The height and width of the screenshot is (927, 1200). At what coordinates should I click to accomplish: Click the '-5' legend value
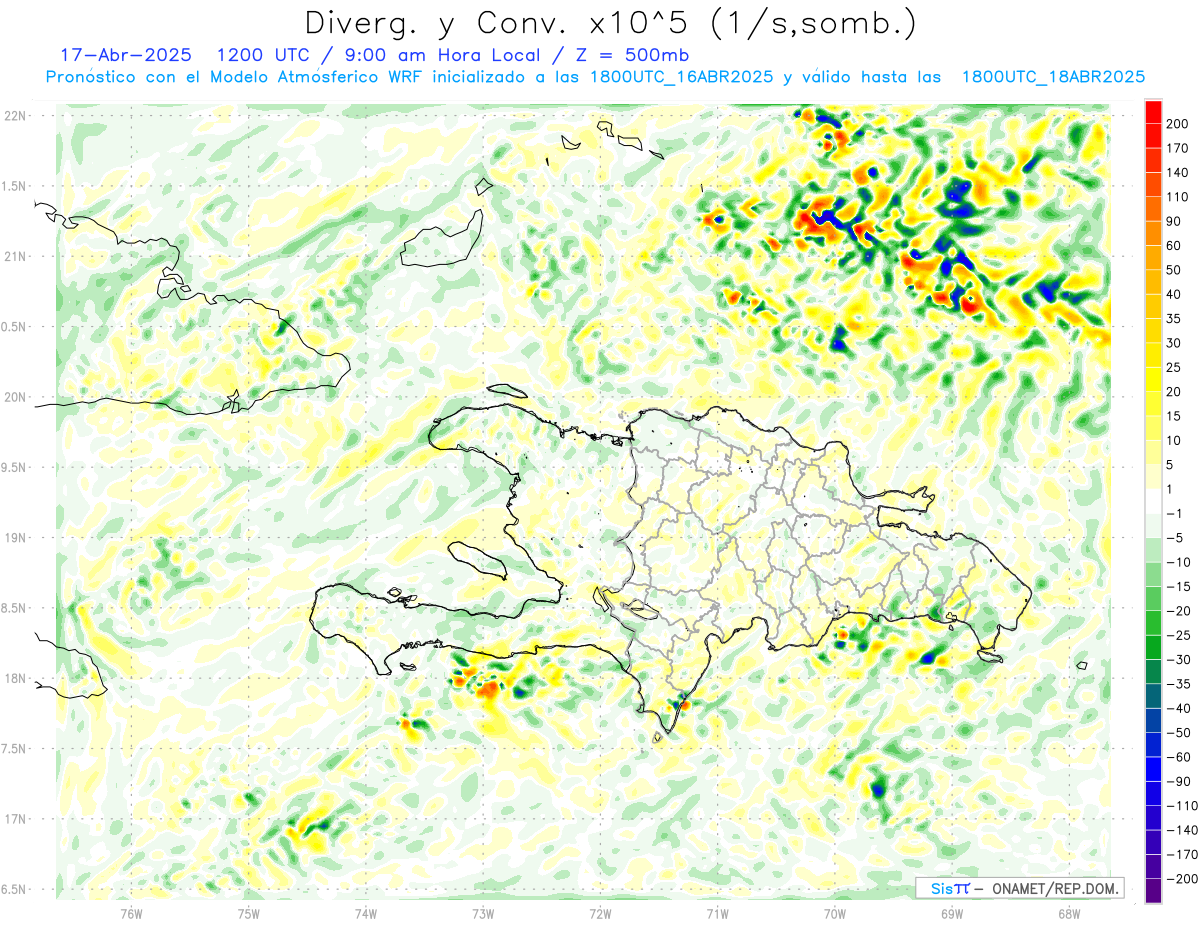(x=1174, y=538)
